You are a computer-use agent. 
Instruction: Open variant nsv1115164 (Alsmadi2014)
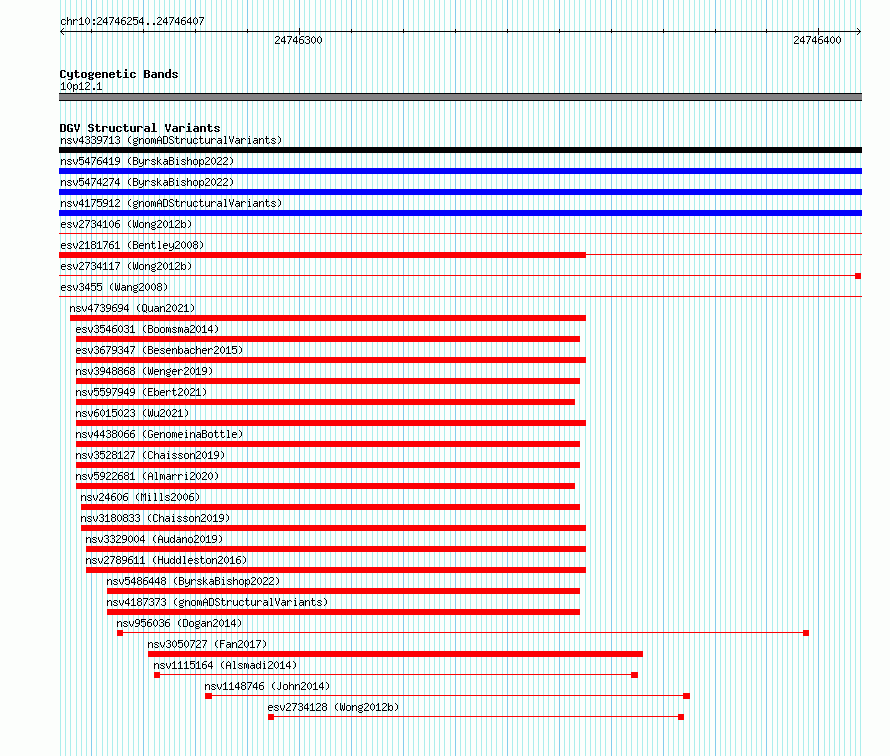point(225,665)
